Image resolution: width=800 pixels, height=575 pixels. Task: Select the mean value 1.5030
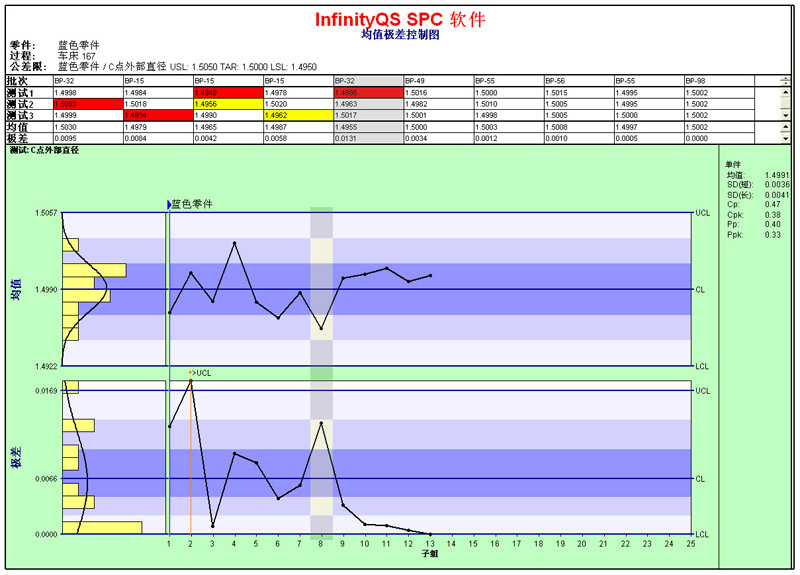click(x=88, y=127)
